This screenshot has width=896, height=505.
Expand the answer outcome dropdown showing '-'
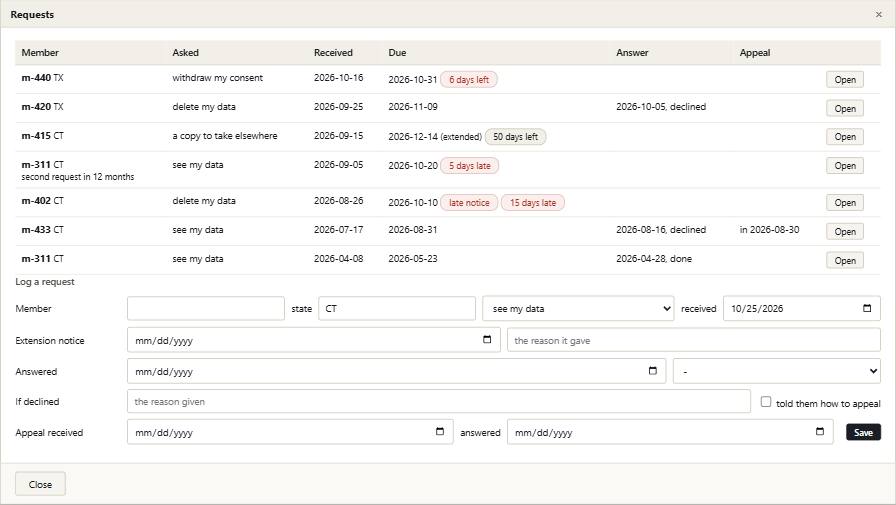(x=777, y=371)
